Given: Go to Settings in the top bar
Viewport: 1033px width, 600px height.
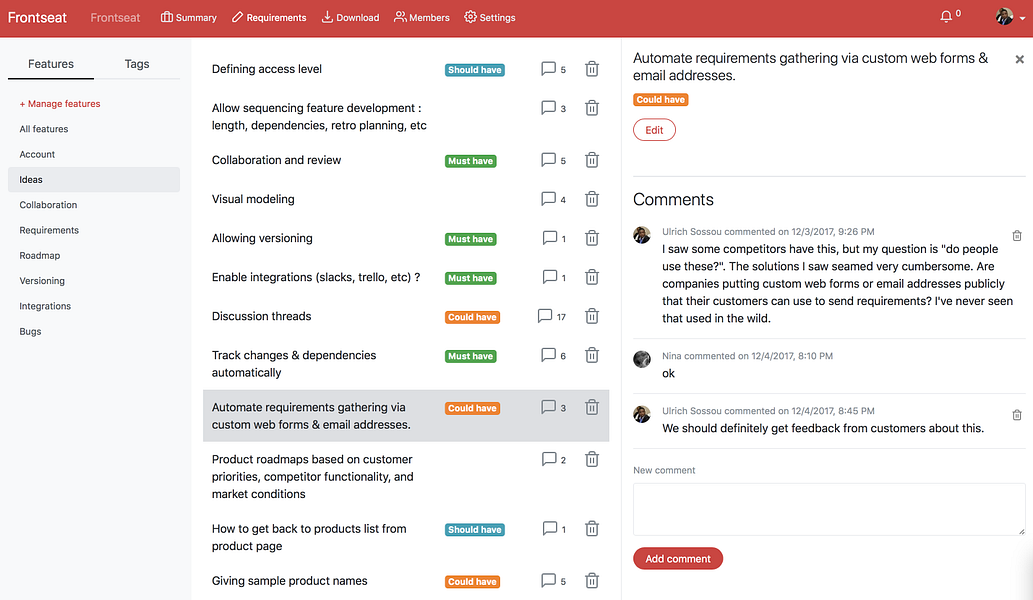Looking at the screenshot, I should click(x=489, y=17).
